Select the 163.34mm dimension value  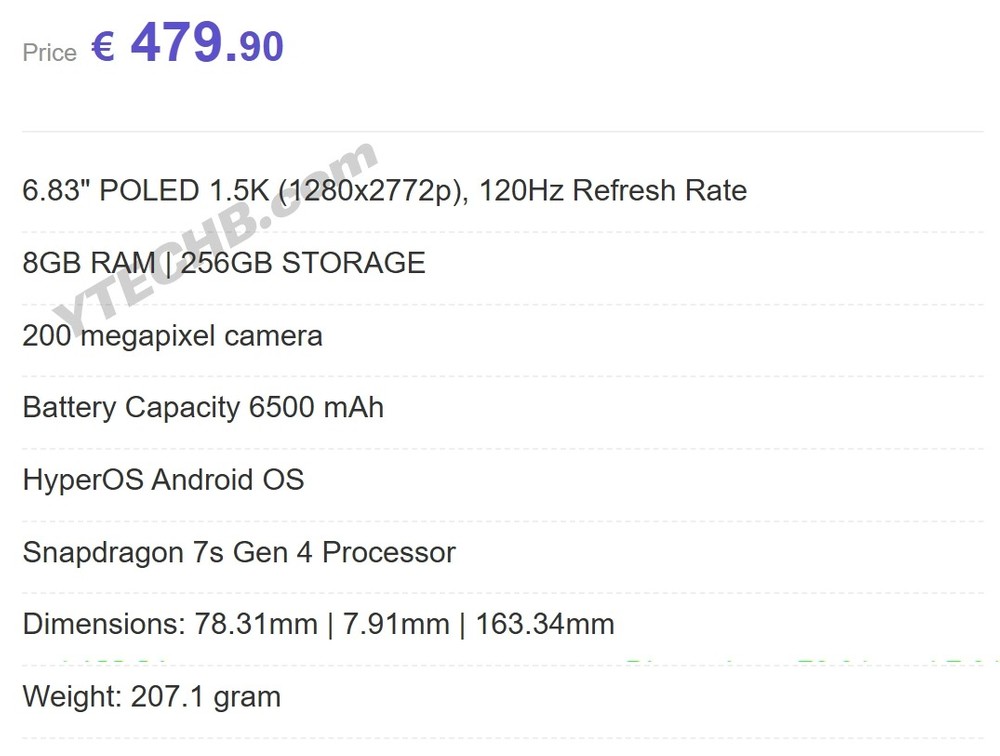click(545, 625)
